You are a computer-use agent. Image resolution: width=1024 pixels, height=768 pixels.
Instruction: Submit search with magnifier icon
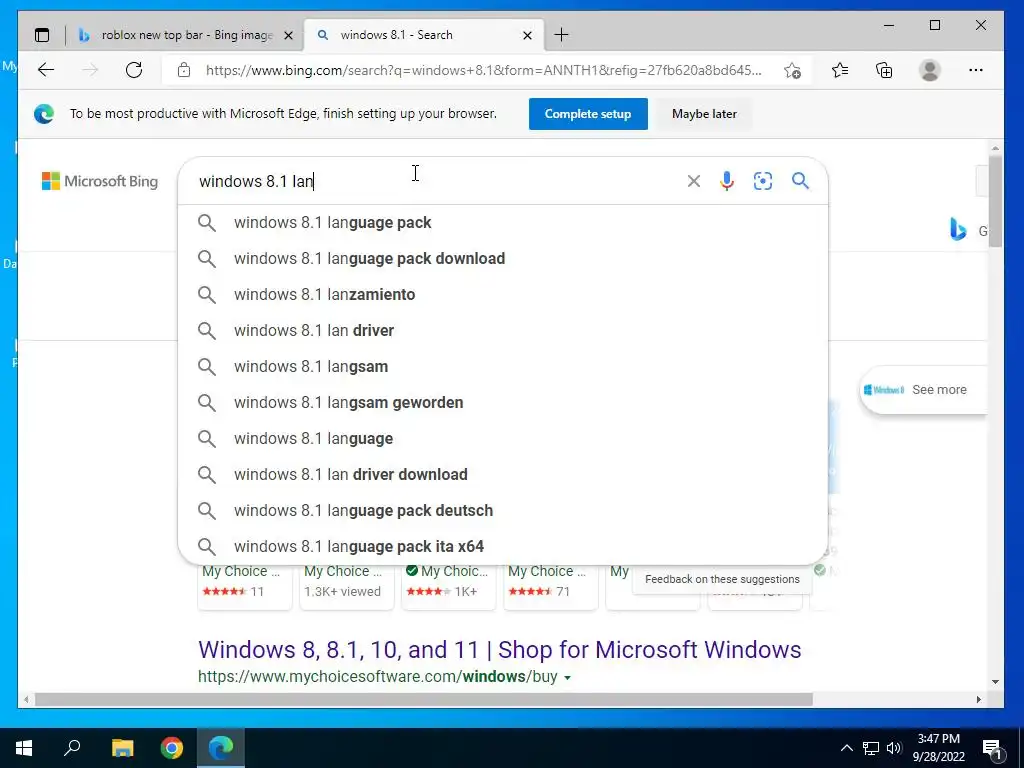801,181
